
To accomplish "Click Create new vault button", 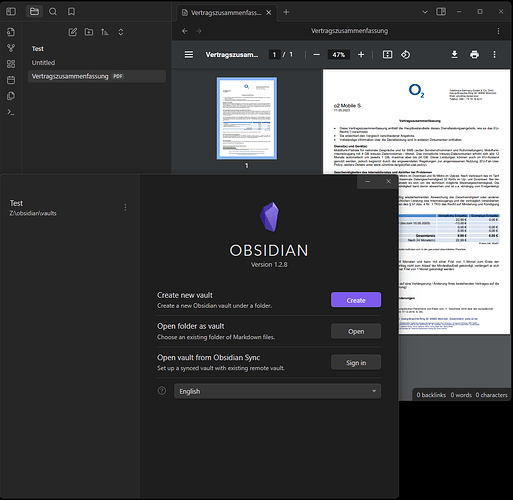I will pos(356,300).
